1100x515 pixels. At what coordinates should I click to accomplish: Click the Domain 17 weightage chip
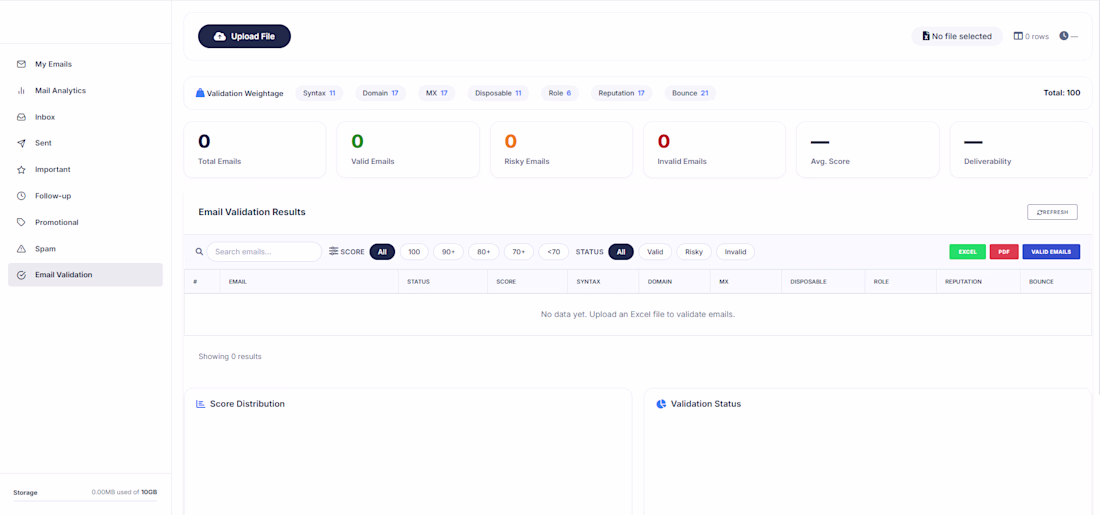point(380,93)
